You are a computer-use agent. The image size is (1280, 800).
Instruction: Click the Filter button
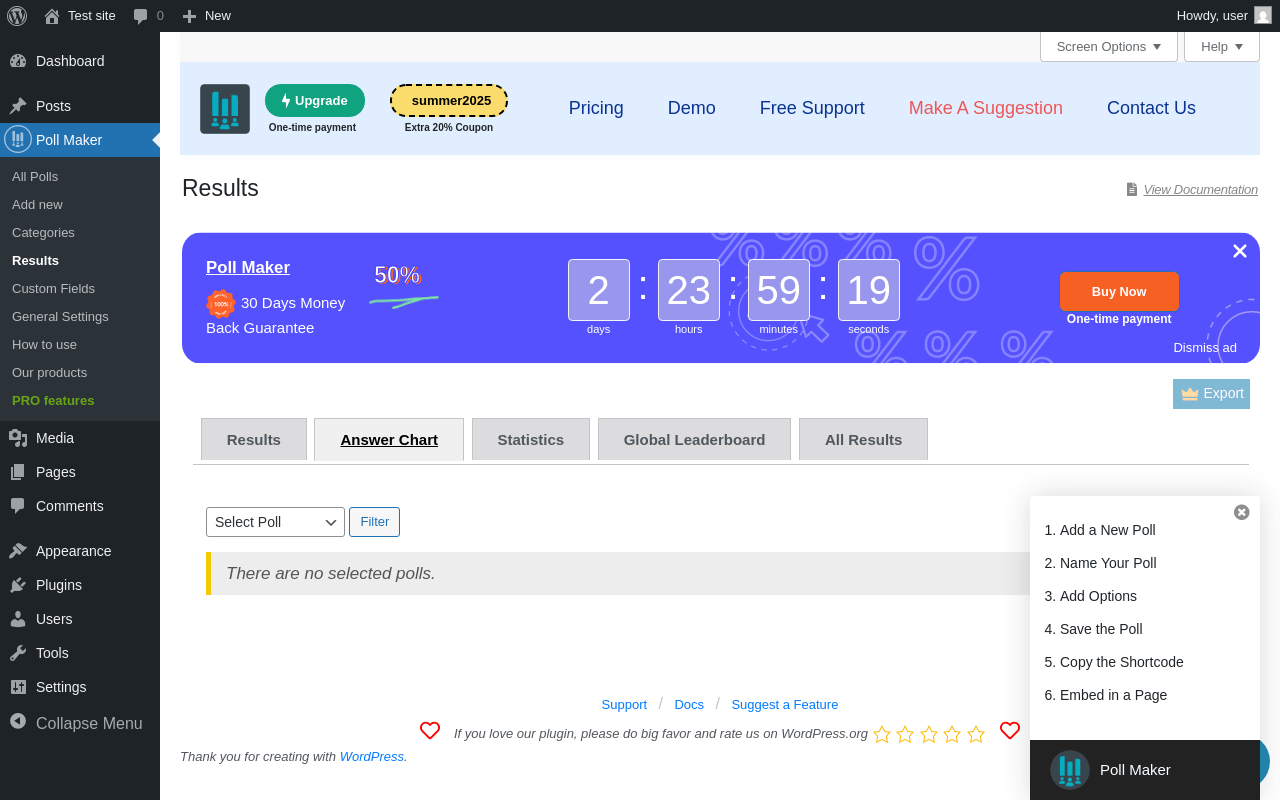(374, 522)
